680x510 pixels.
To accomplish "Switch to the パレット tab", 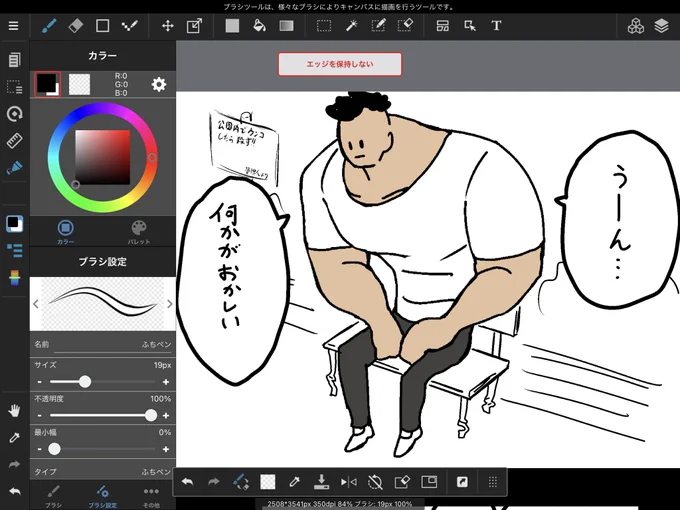I will (139, 232).
